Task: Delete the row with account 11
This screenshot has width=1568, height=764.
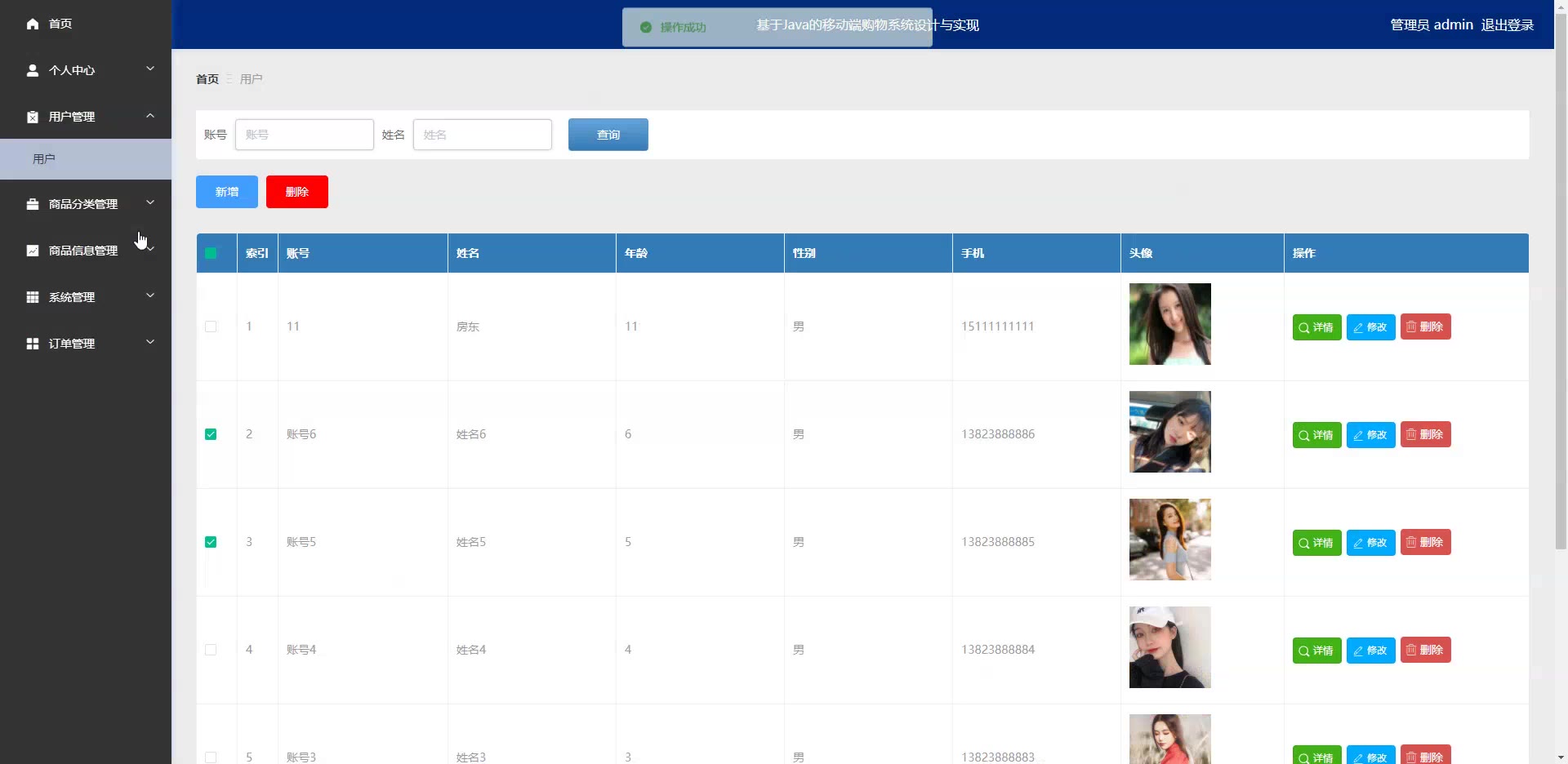Action: (1425, 326)
